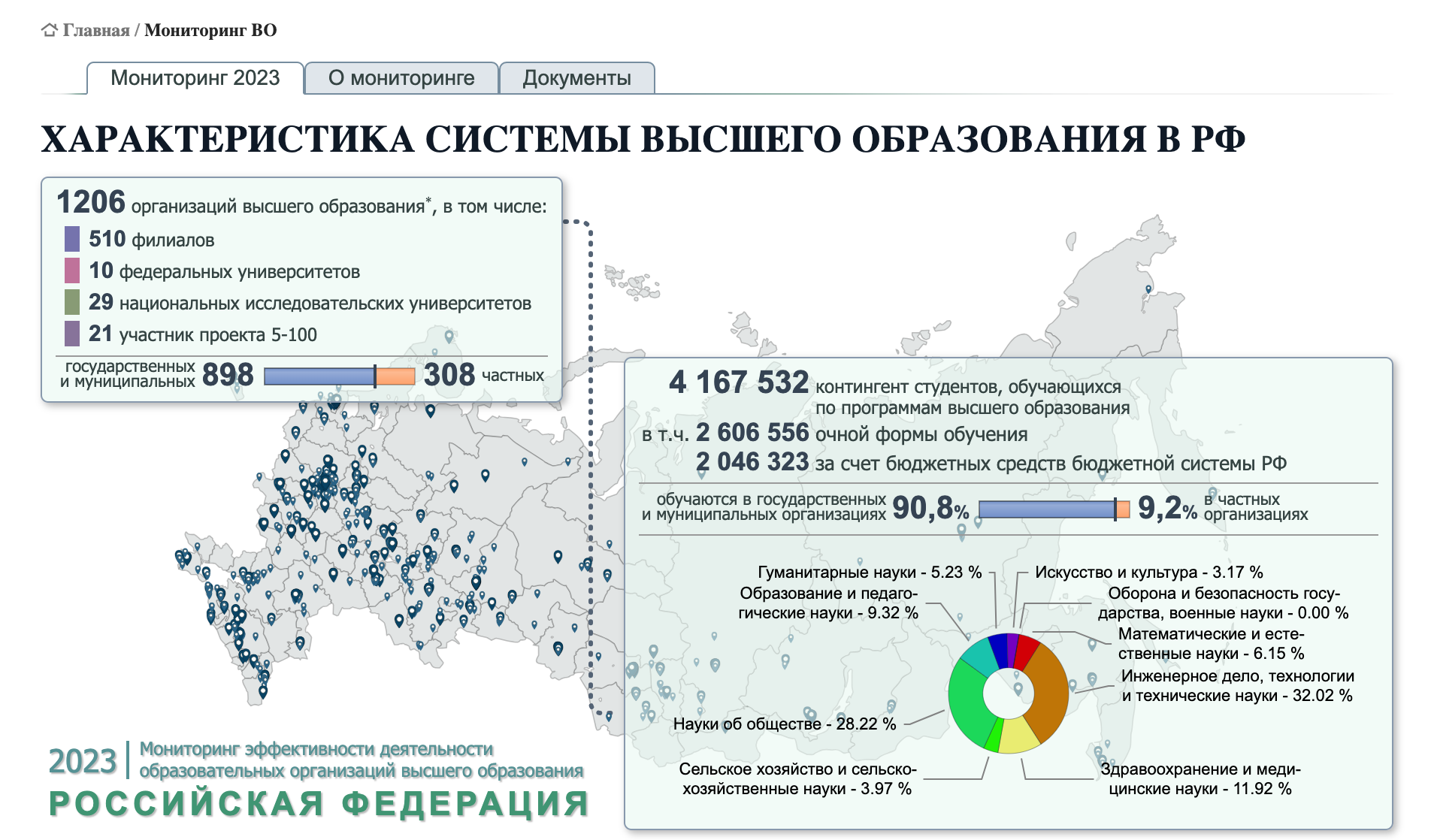Viewport: 1431px width, 840px height.
Task: Click the home icon in the breadcrumb
Action: pos(50,30)
